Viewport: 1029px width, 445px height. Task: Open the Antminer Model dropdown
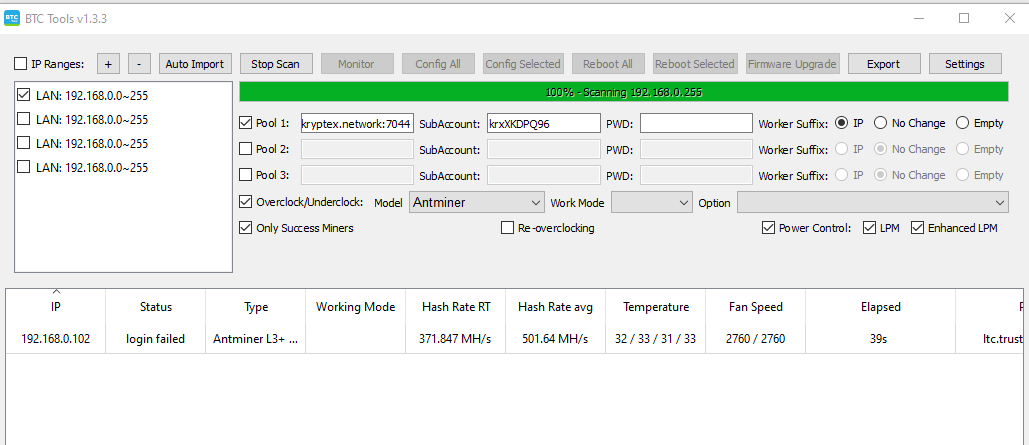[x=477, y=203]
